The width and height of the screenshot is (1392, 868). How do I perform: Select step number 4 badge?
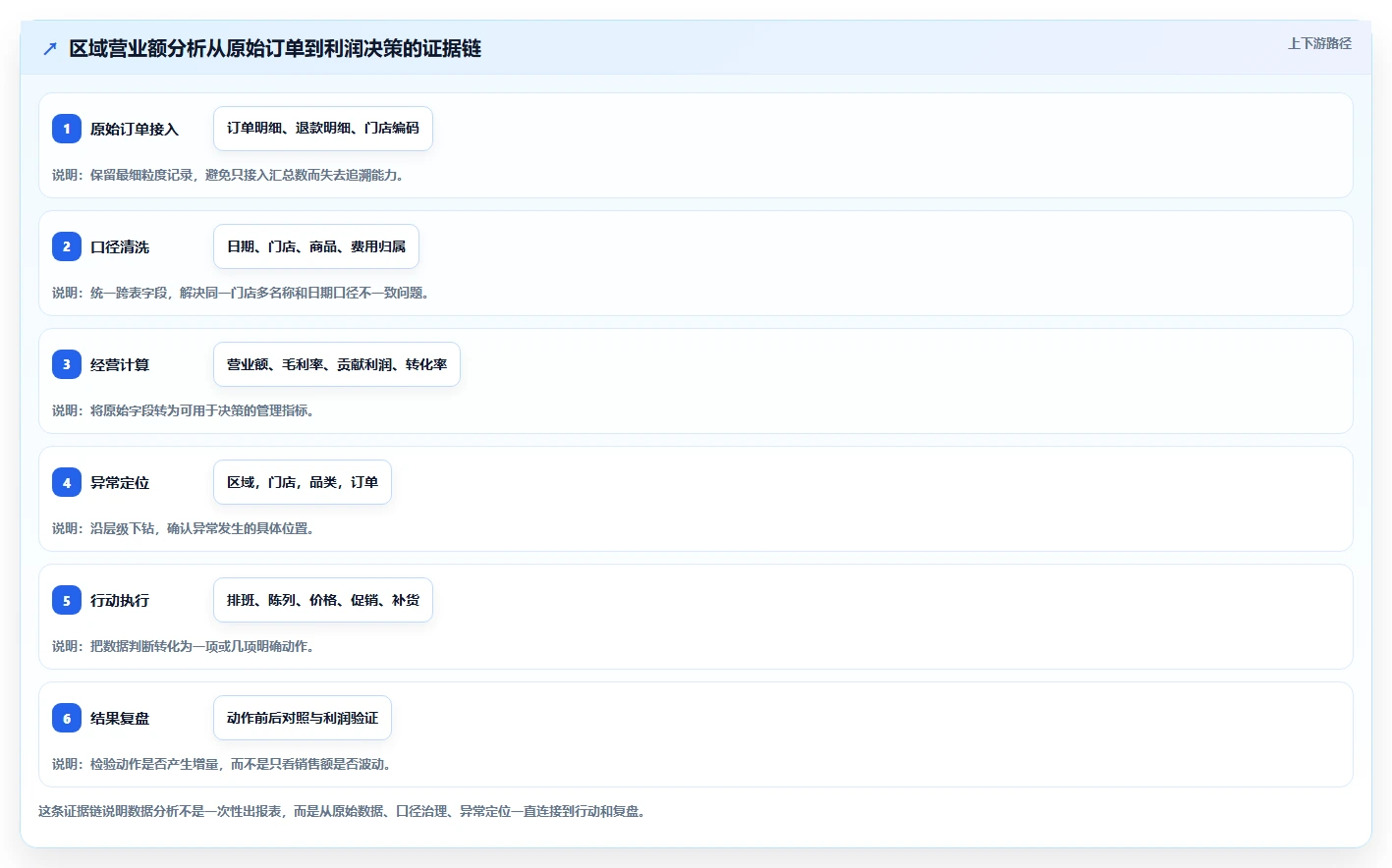pyautogui.click(x=67, y=482)
